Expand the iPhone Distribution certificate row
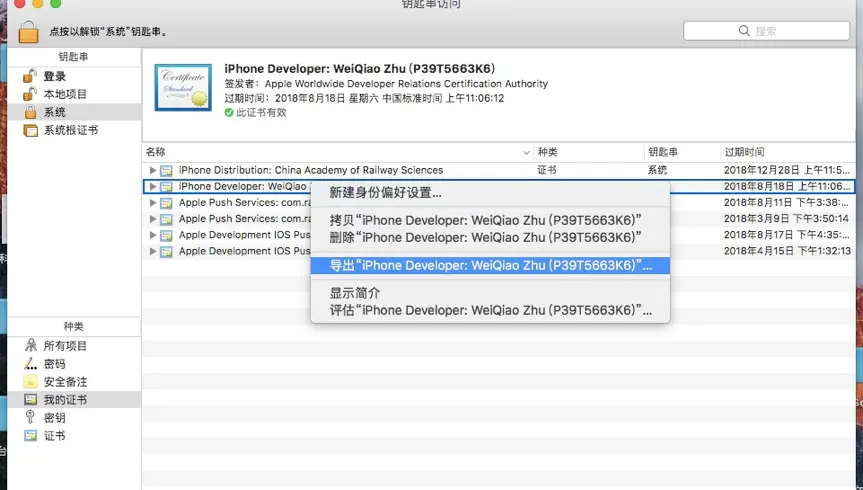 pos(152,170)
